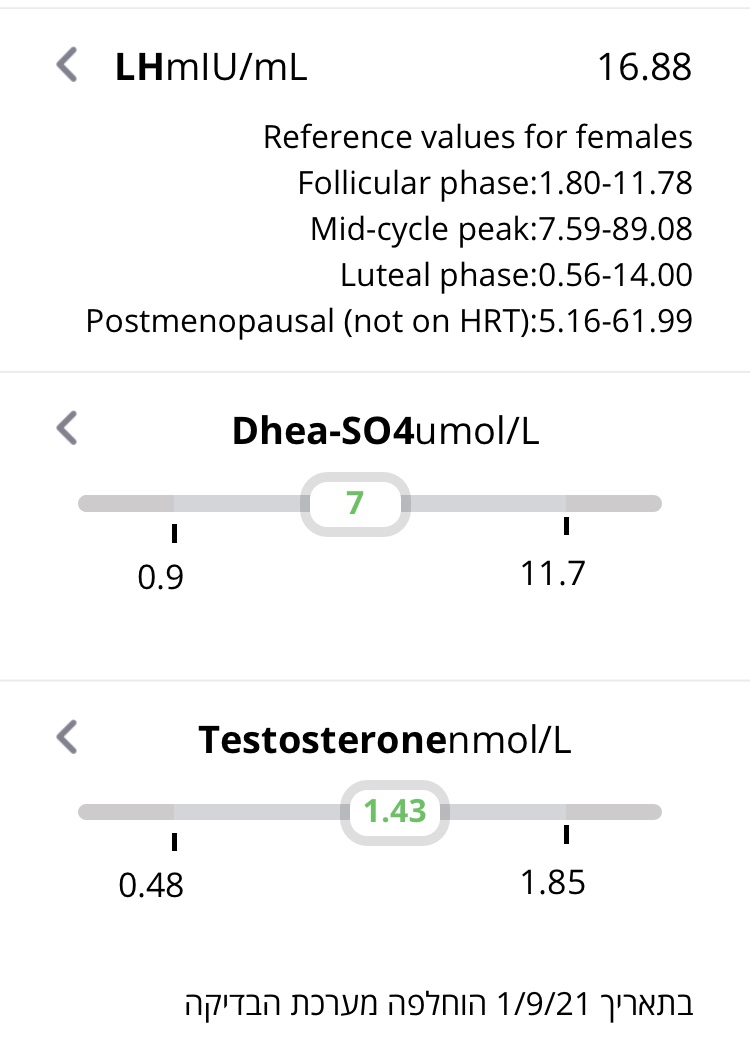Click the Dhea-SO4 upper limit 11.7
The image size is (750, 1048).
point(552,575)
